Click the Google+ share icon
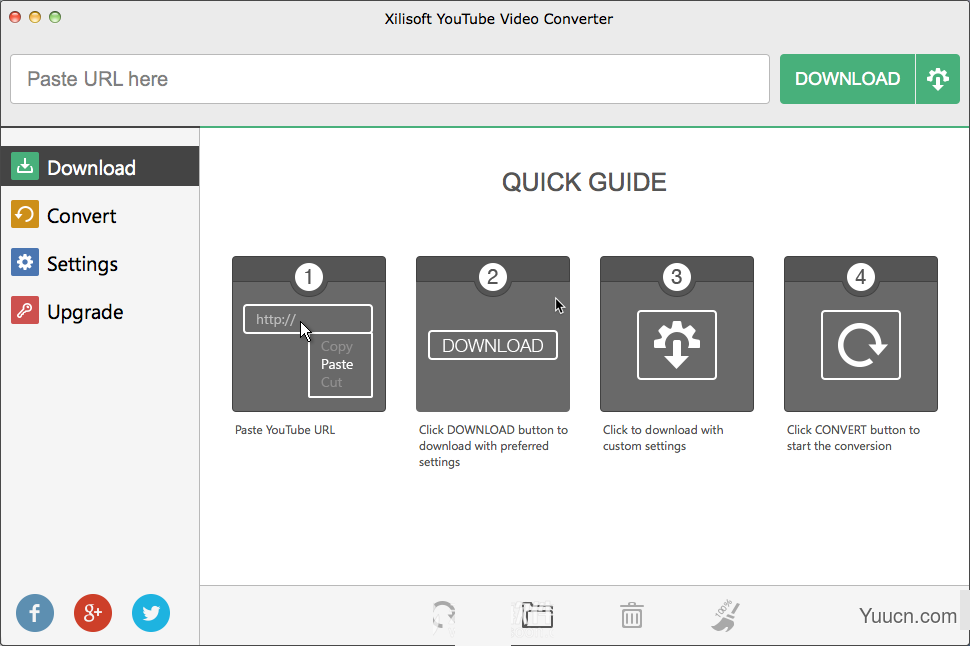 93,613
